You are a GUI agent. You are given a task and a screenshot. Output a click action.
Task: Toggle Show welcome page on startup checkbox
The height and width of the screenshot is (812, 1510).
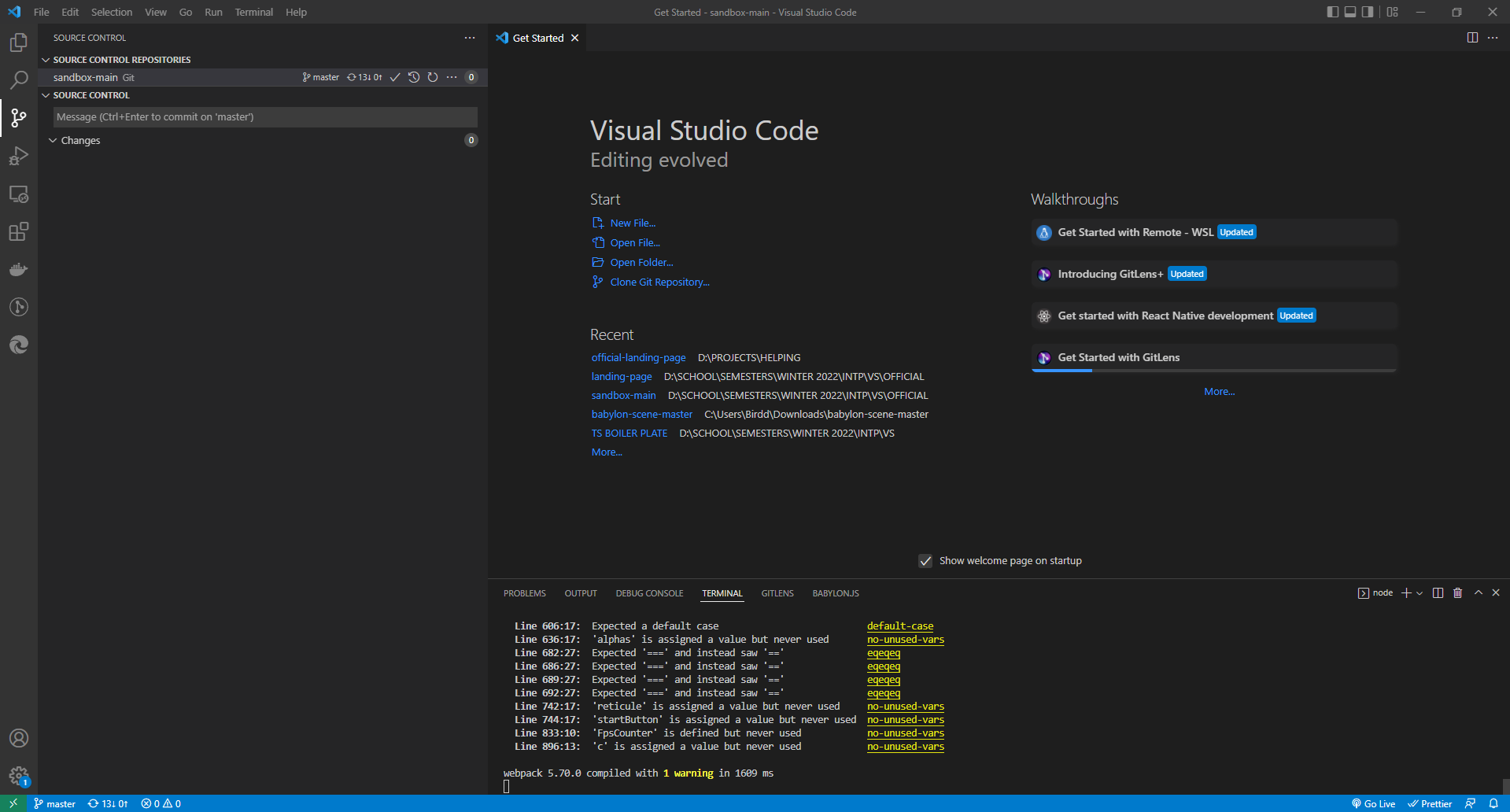click(925, 561)
